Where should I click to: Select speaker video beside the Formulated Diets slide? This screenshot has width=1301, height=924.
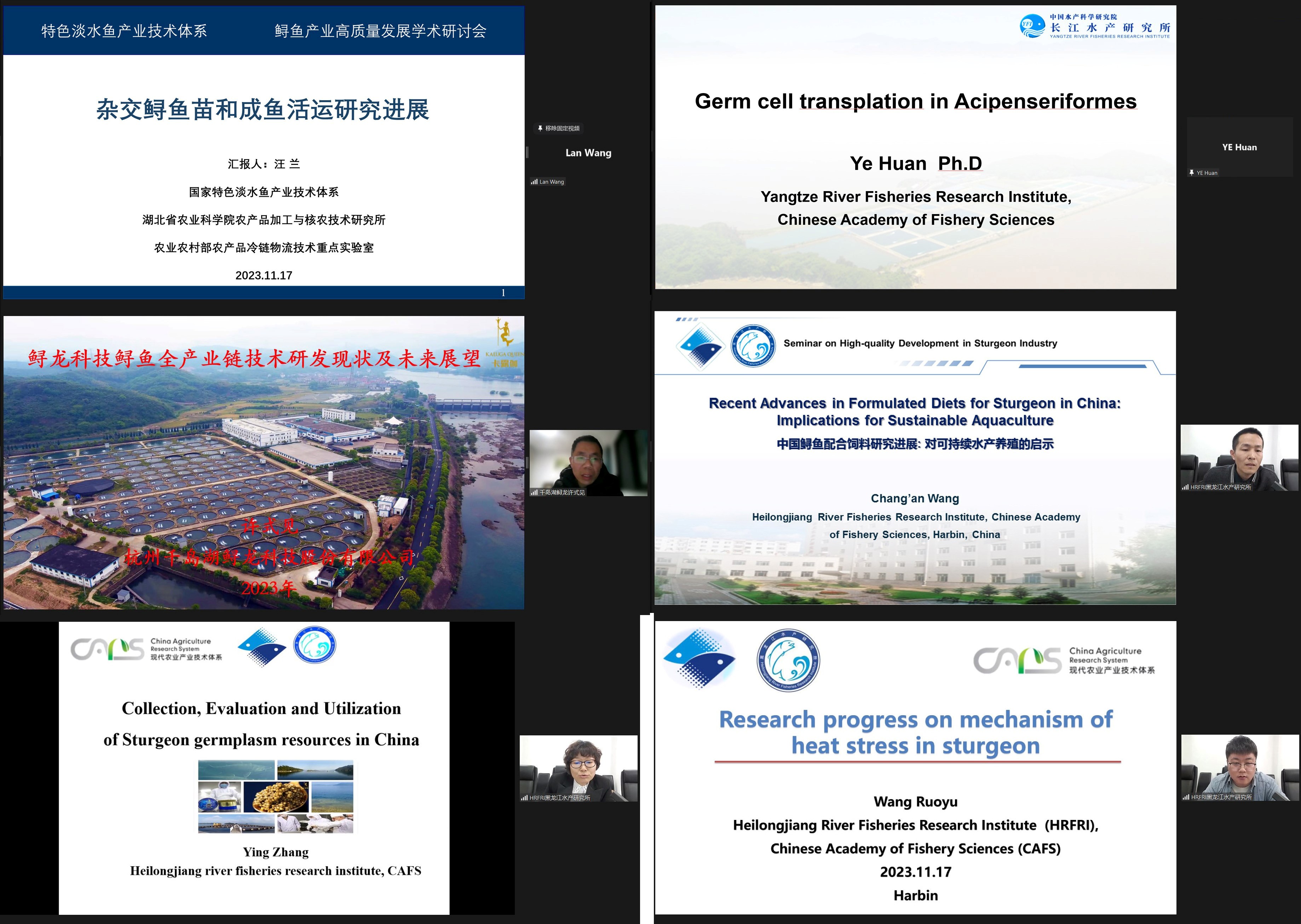coord(1239,458)
